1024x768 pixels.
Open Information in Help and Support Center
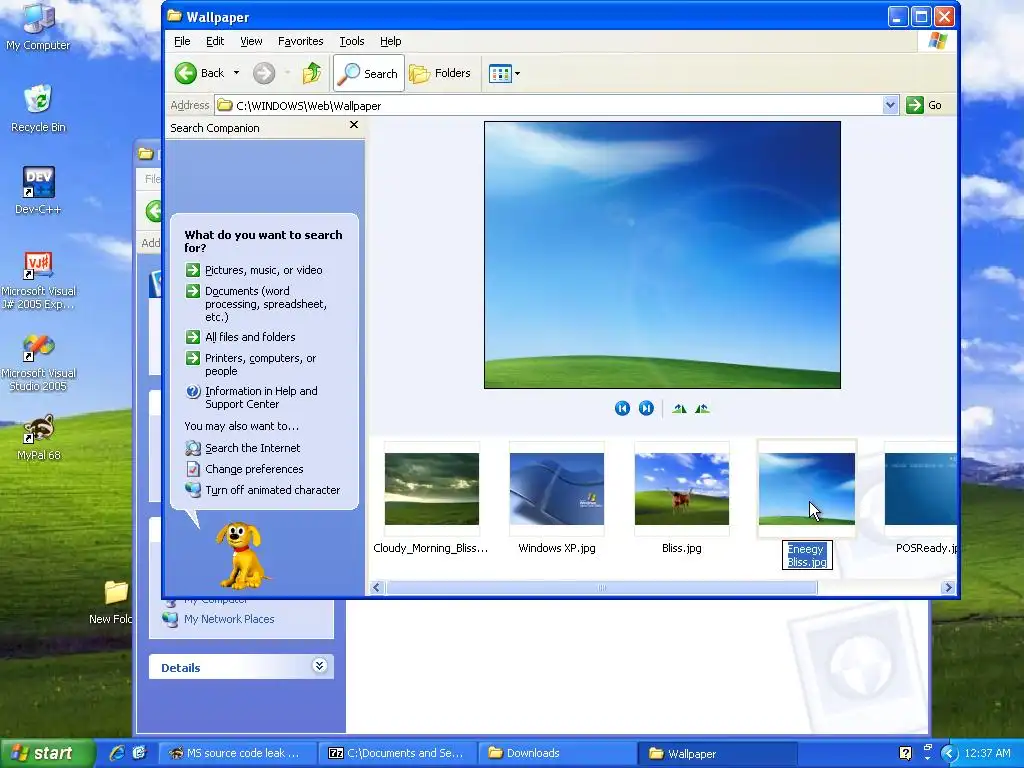pyautogui.click(x=251, y=397)
